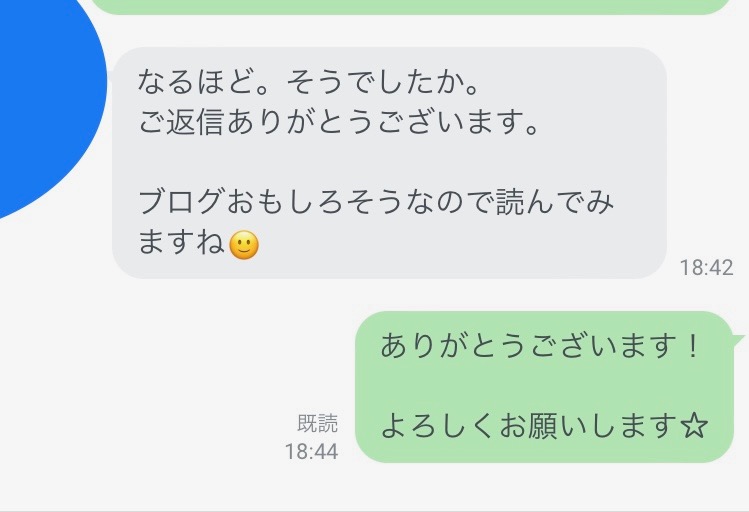The image size is (749, 512).
Task: Click the 既読 read-status label
Action: (x=317, y=423)
